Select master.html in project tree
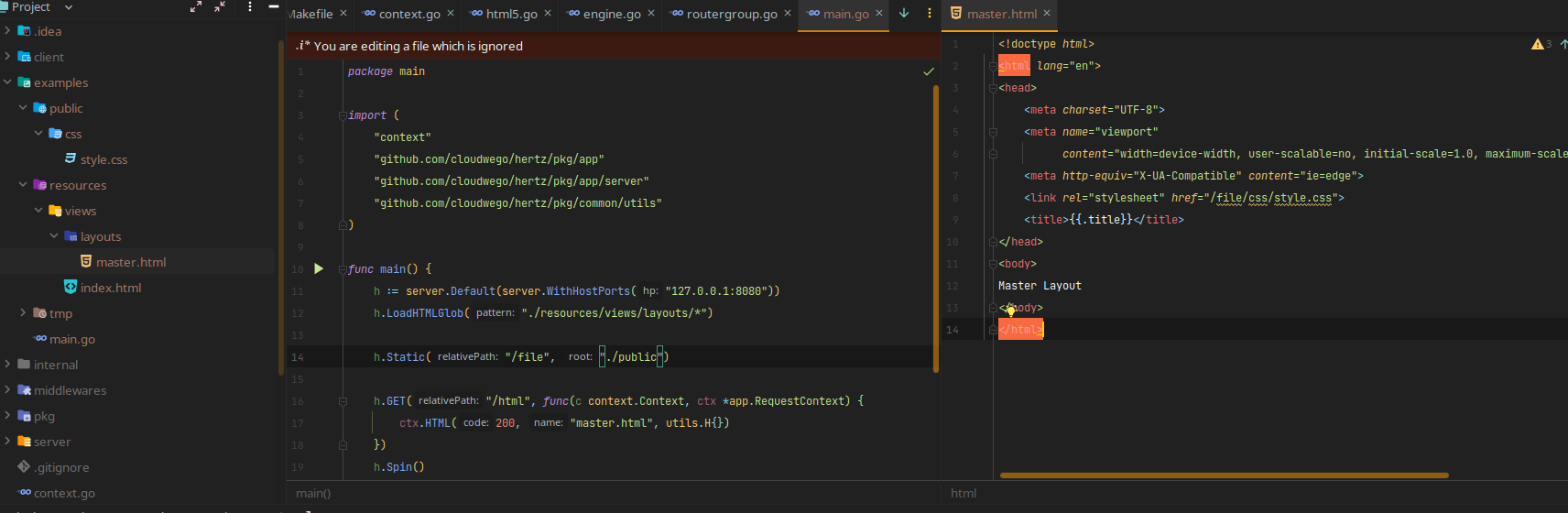The image size is (1568, 513). (131, 262)
